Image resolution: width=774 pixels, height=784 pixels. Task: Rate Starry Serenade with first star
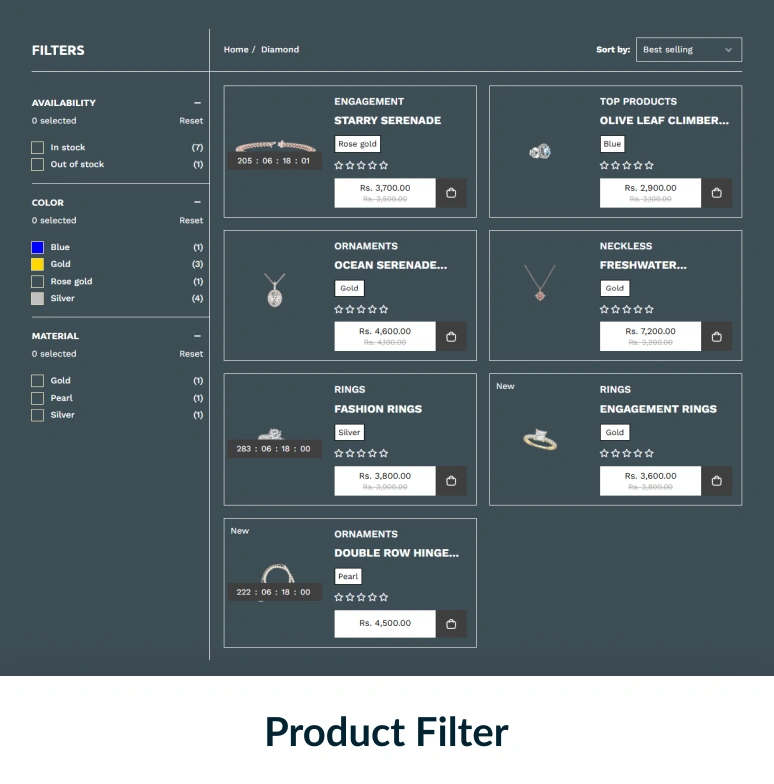pos(339,166)
